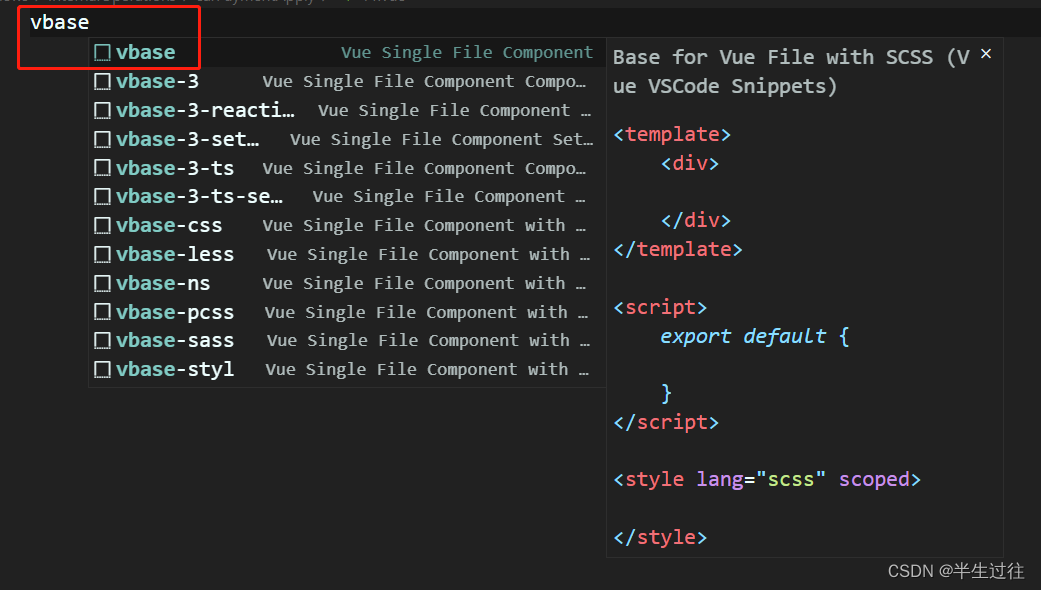Image resolution: width=1041 pixels, height=590 pixels.
Task: Click snippet icon beside vbase-styl
Action: point(102,370)
